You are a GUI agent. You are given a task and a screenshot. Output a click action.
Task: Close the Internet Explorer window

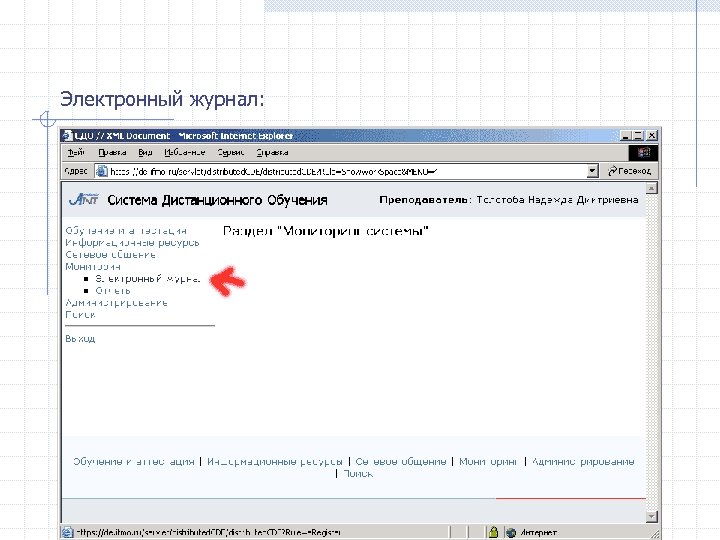coord(652,135)
